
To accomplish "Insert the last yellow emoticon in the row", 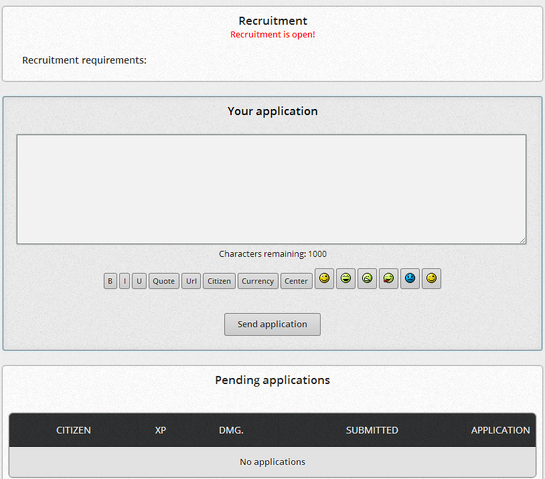I will (x=431, y=278).
